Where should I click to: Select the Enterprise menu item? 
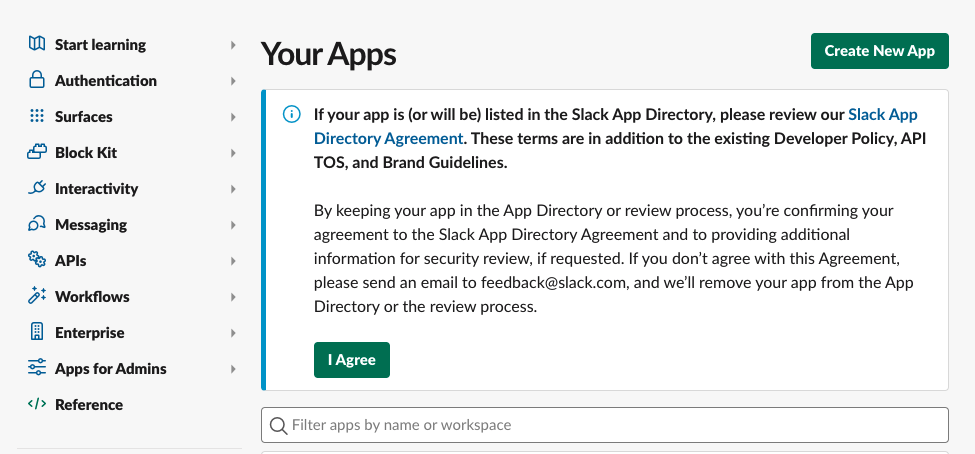point(90,333)
